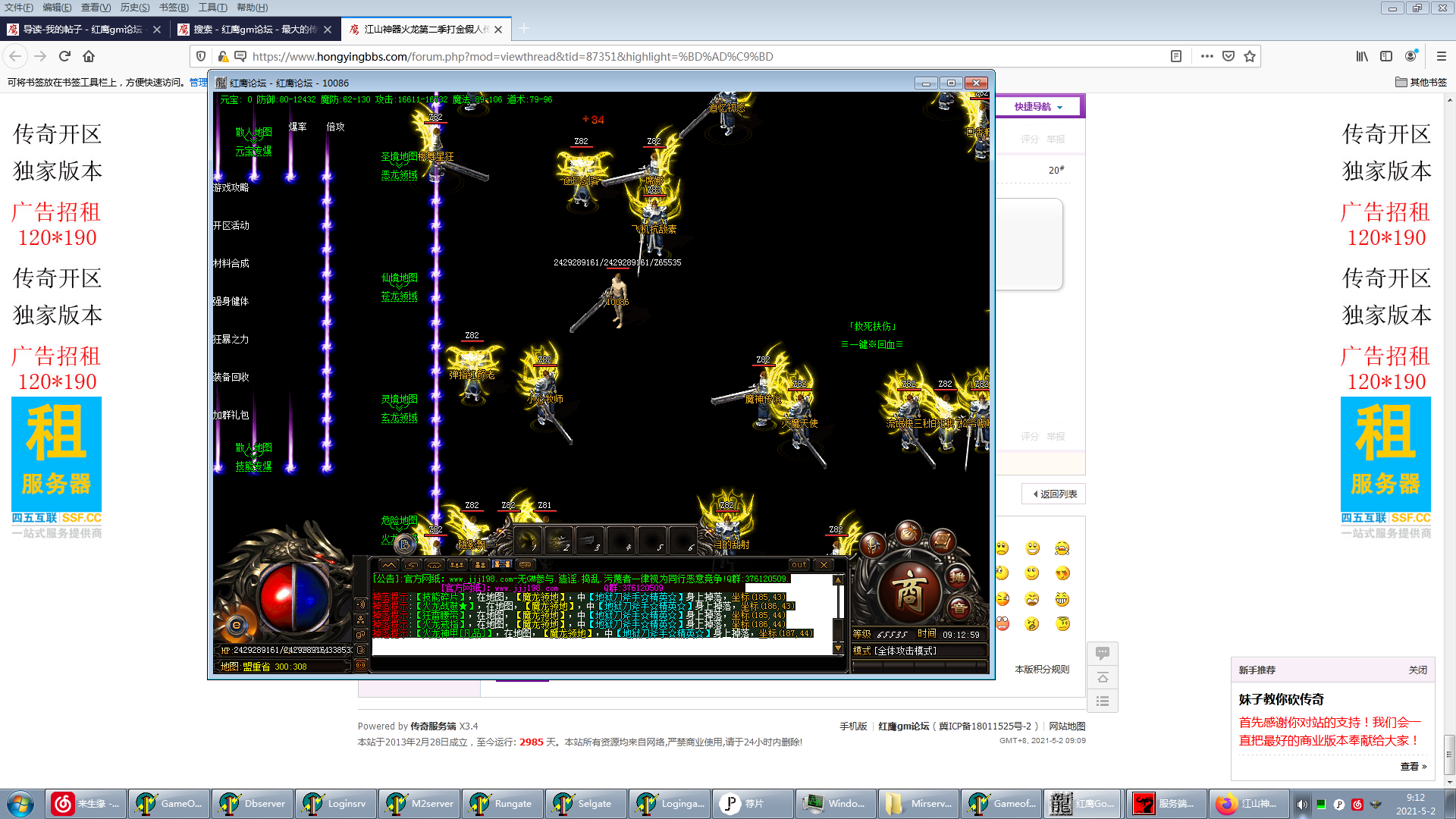Viewport: 1456px width, 819px height.
Task: Open the character helmet icon in game HUD
Action: click(874, 544)
